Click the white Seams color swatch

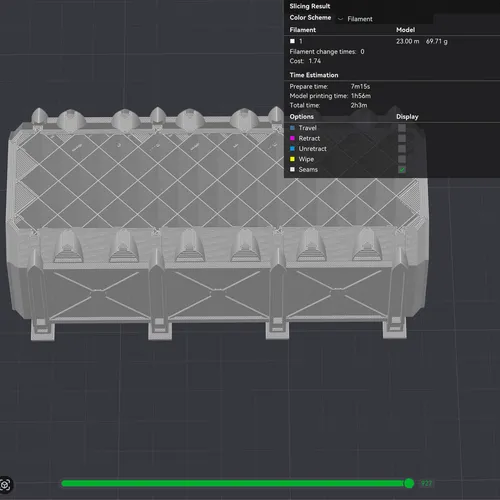(x=292, y=170)
